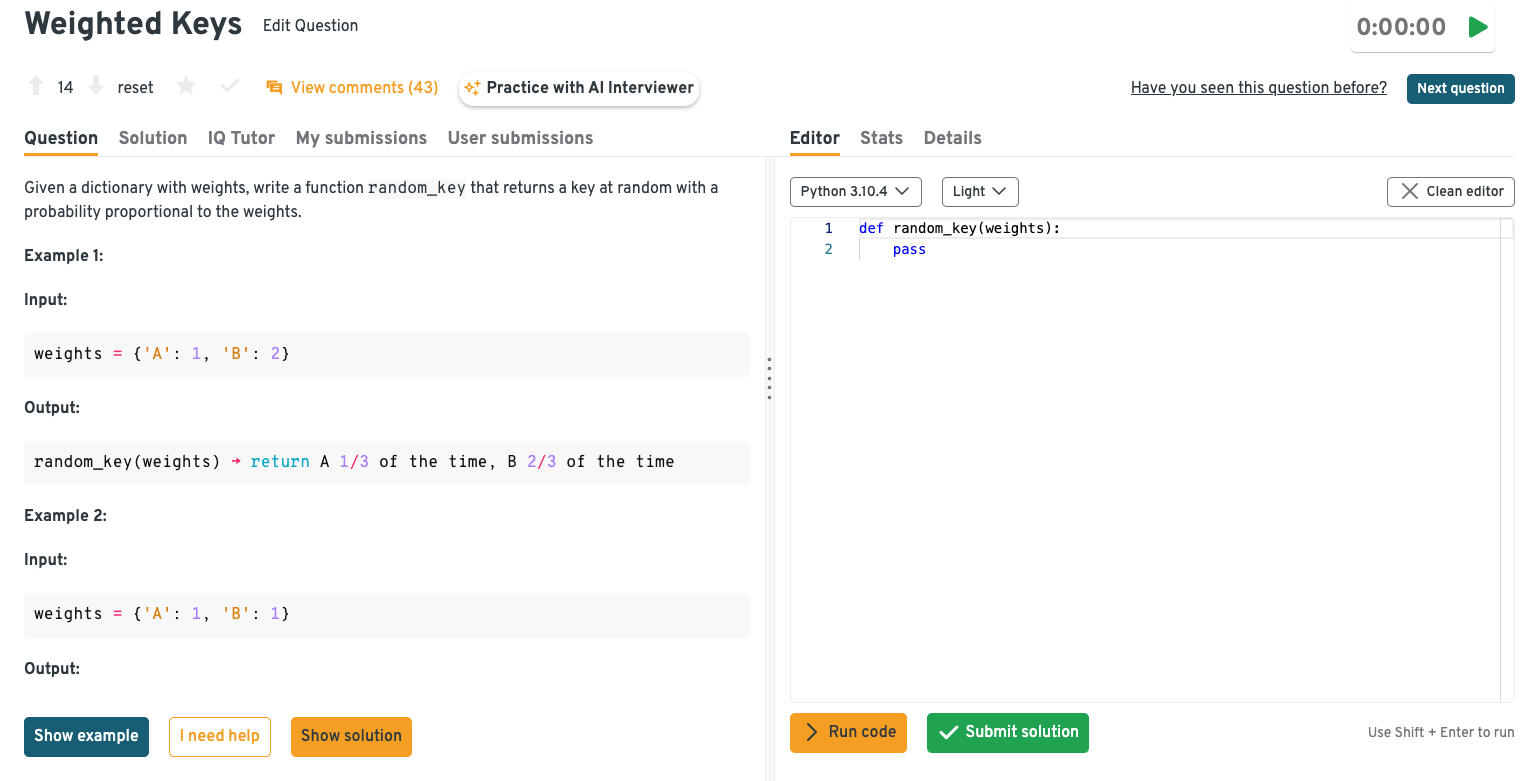Image resolution: width=1535 pixels, height=781 pixels.
Task: Expand the Light theme dropdown
Action: pos(979,191)
